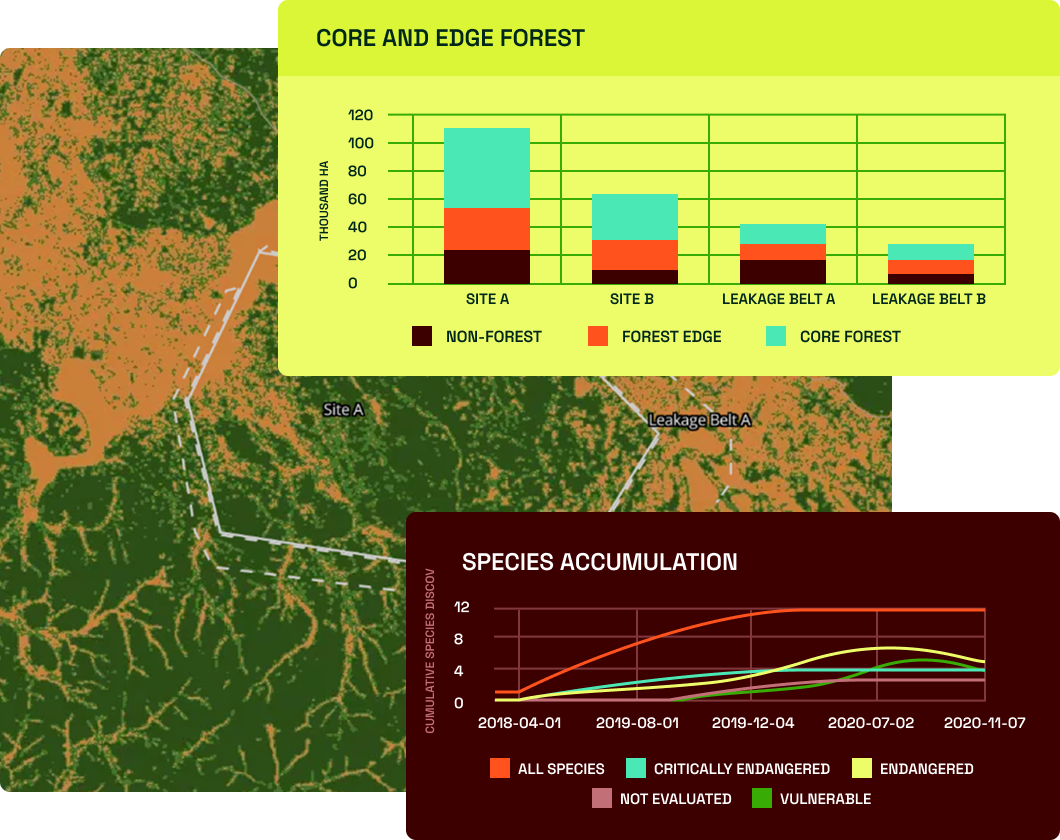Click the 2020-07-02 date label
This screenshot has height=840, width=1060.
871,723
